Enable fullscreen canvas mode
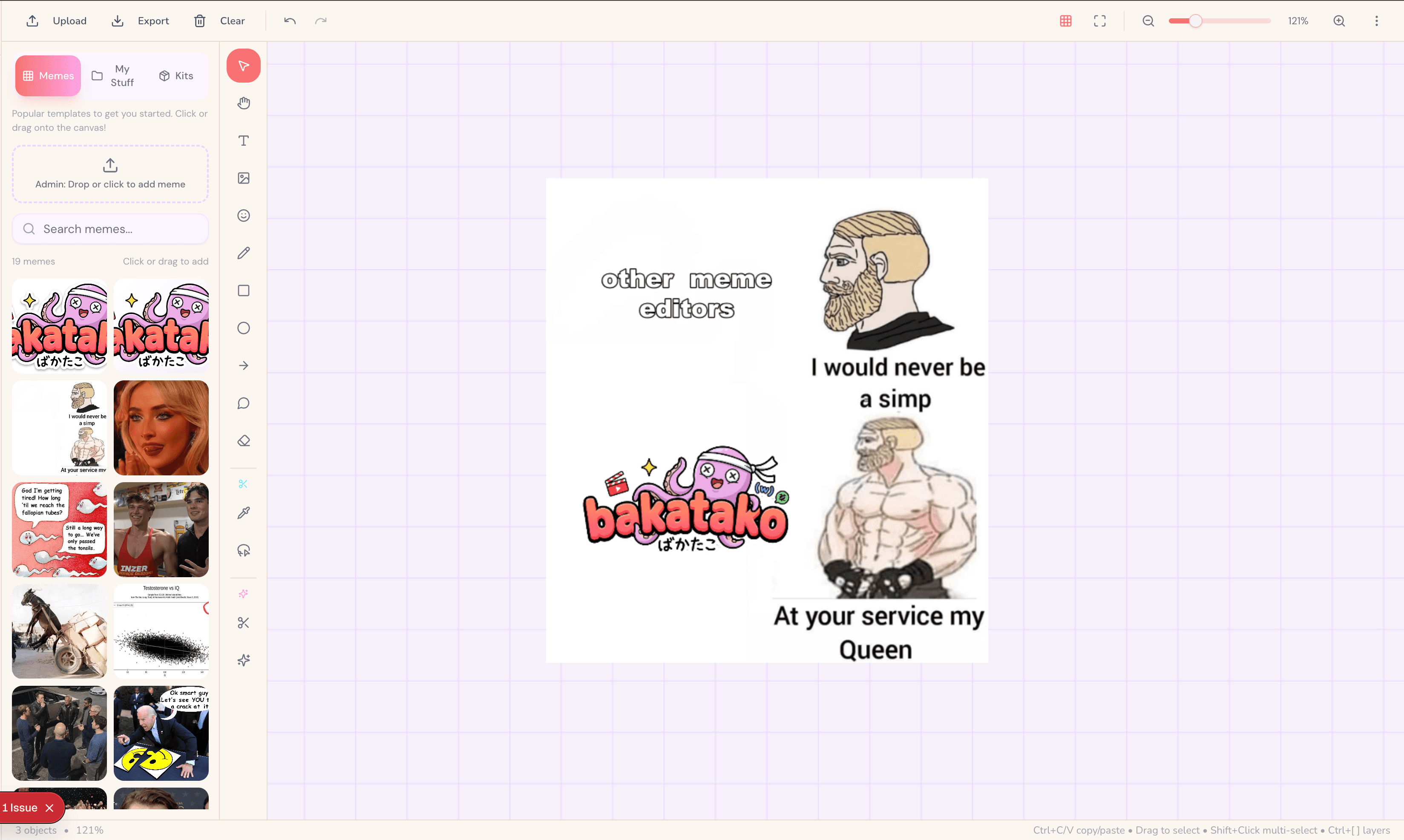 tap(1100, 20)
